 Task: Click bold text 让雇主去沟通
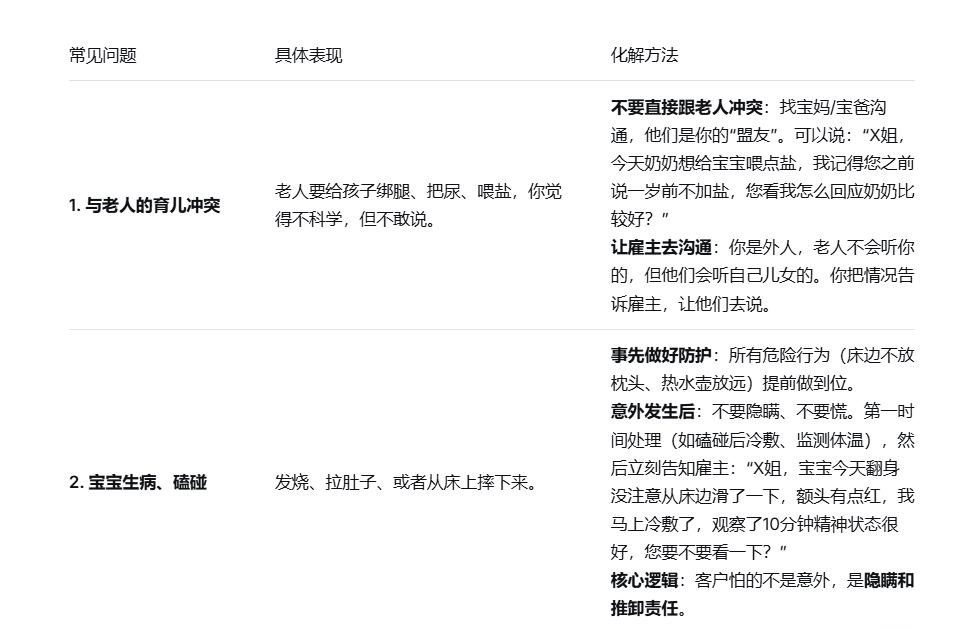661,248
